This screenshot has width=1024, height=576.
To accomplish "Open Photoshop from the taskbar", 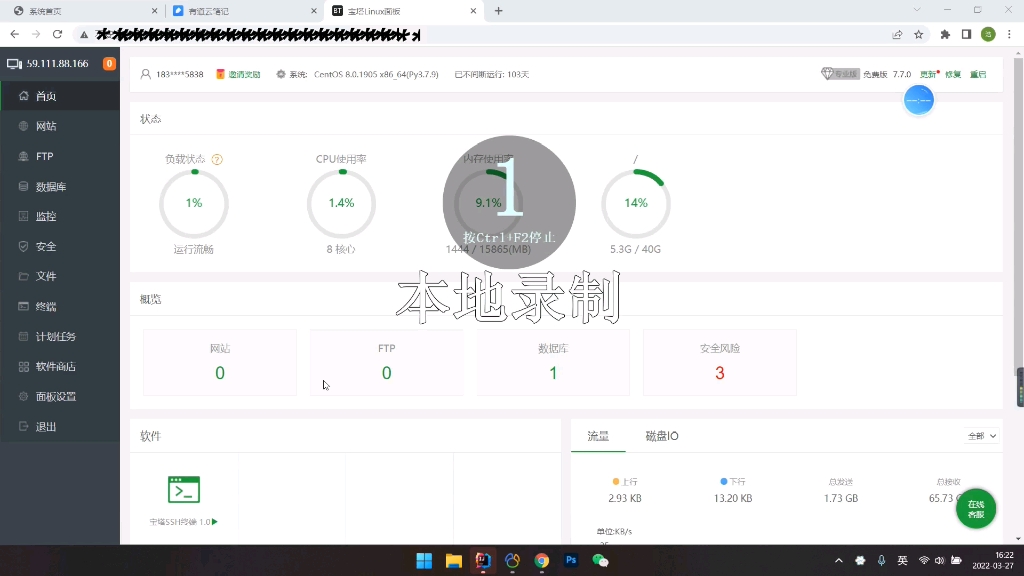I will coord(571,561).
